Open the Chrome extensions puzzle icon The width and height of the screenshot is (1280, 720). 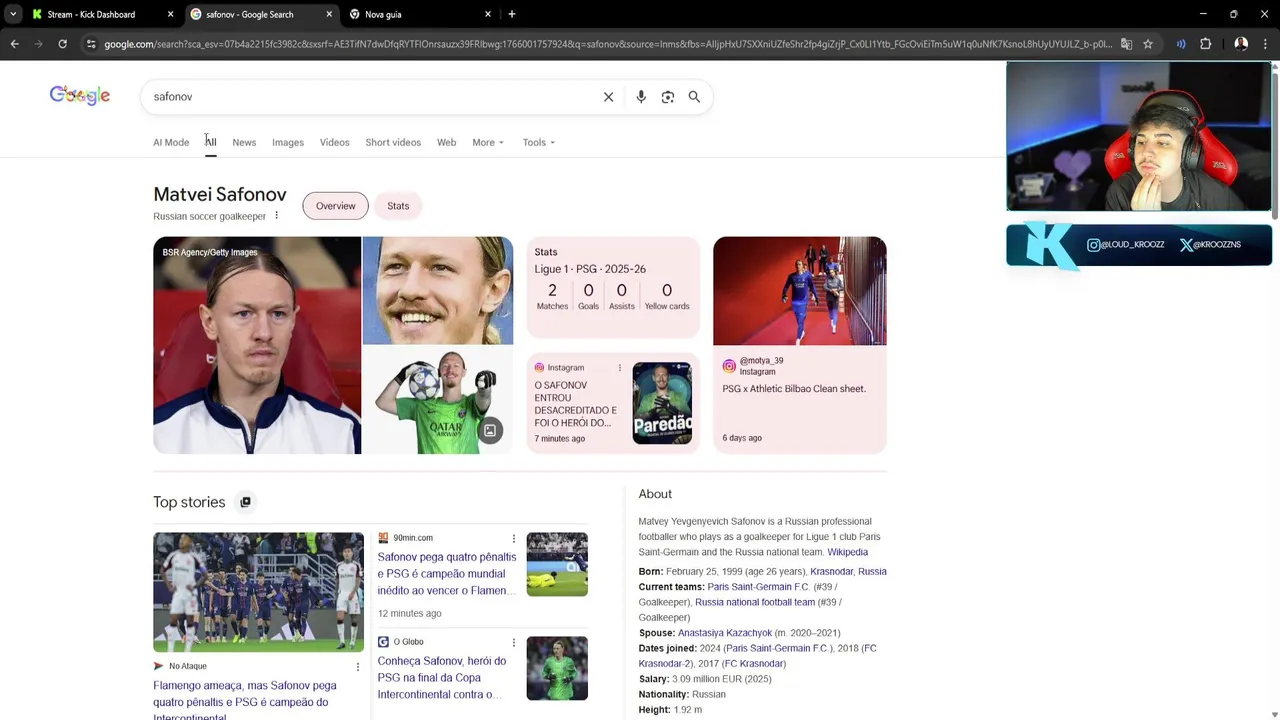coord(1205,44)
